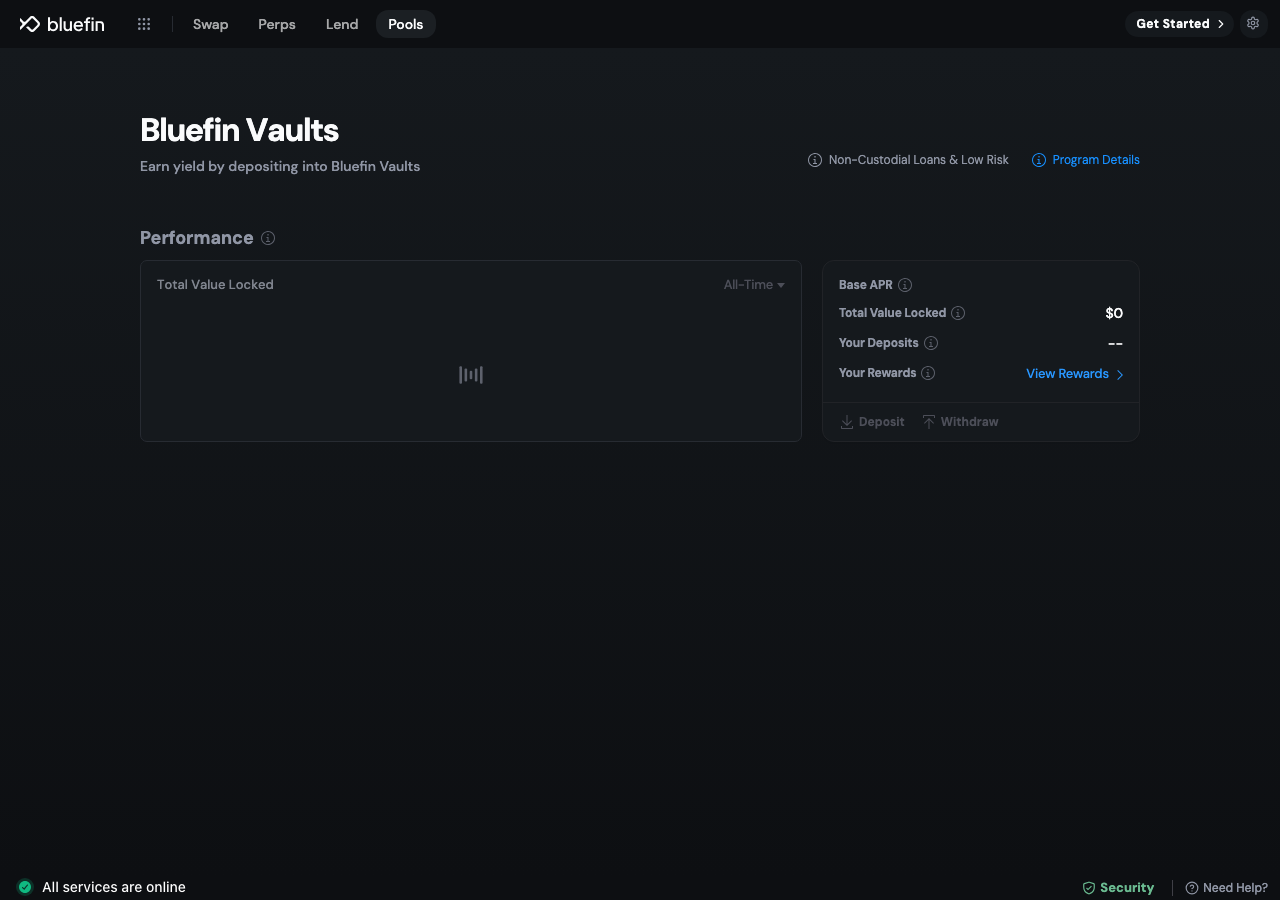The width and height of the screenshot is (1280, 900).
Task: Click the chevron after View Rewards
Action: click(1120, 374)
